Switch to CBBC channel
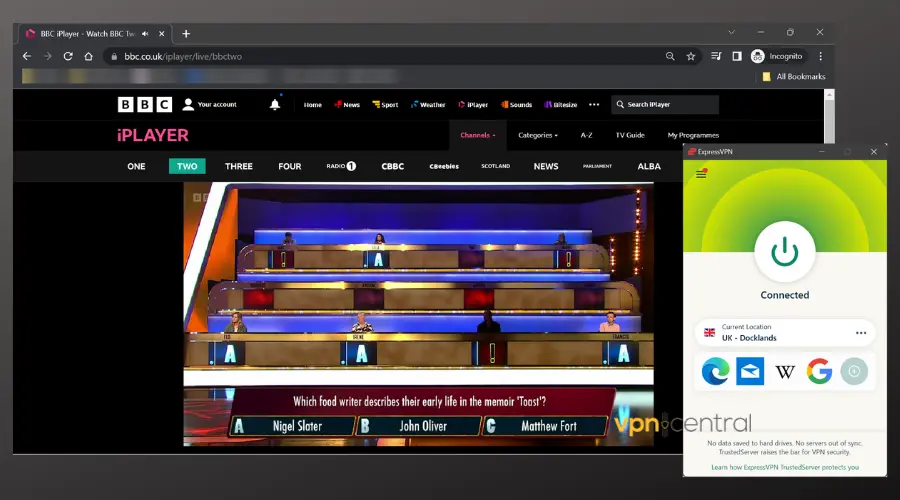The image size is (900, 500). tap(393, 166)
